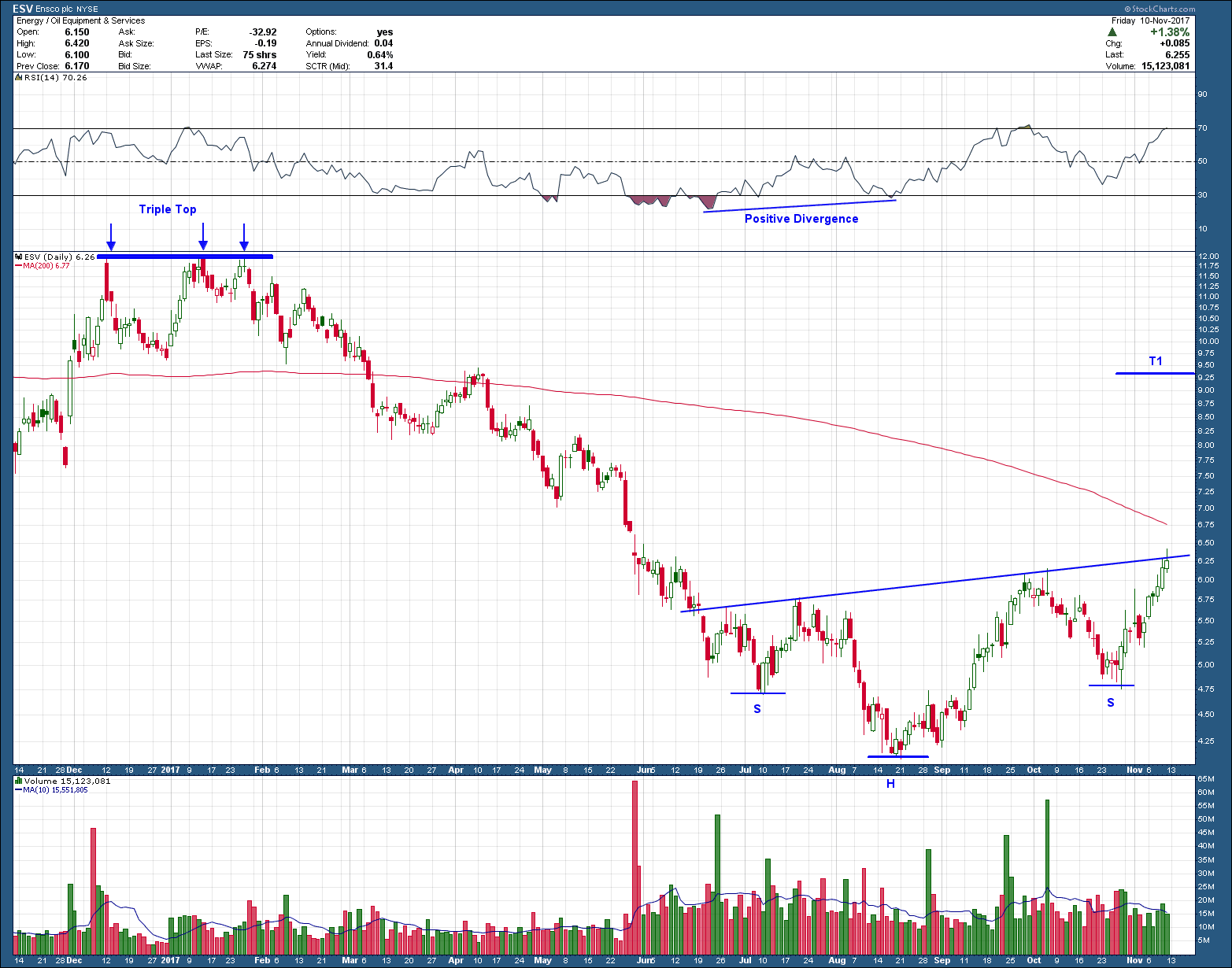Click the small icon before RSI(14) label
The image size is (1232, 968).
(19, 77)
